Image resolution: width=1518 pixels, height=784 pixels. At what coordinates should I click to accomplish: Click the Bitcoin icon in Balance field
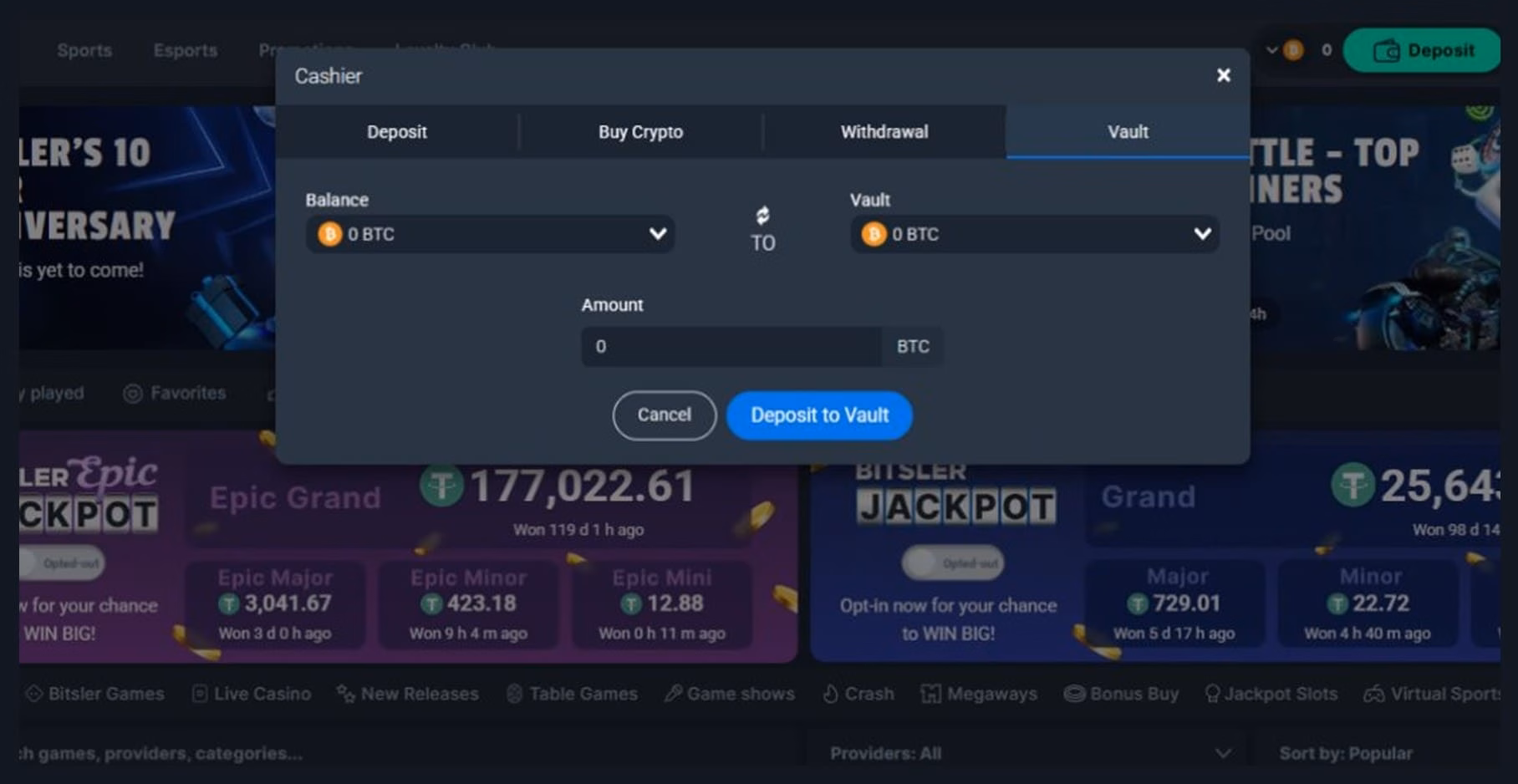pyautogui.click(x=329, y=234)
